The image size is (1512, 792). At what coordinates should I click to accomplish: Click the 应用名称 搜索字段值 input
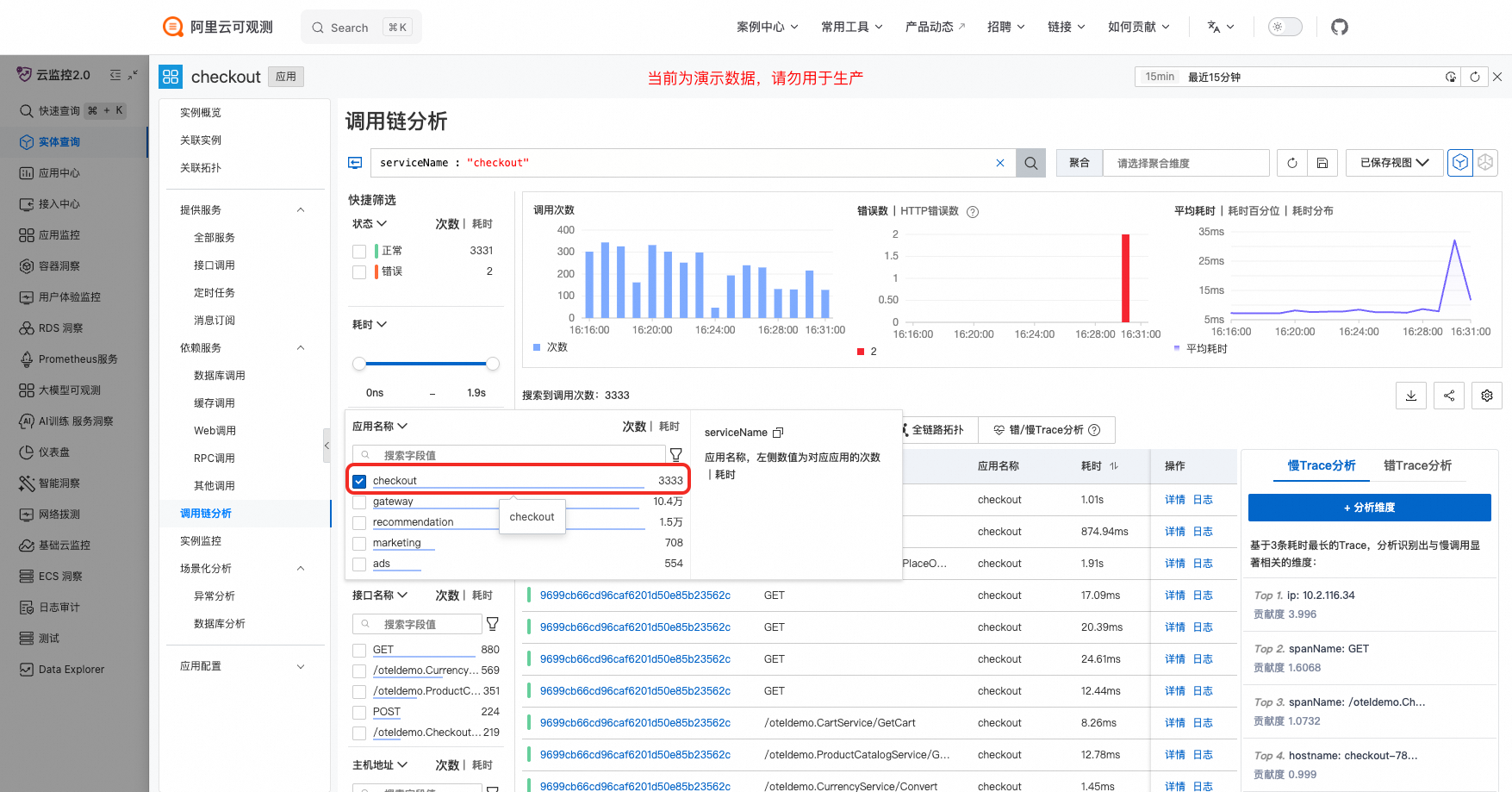click(x=508, y=455)
